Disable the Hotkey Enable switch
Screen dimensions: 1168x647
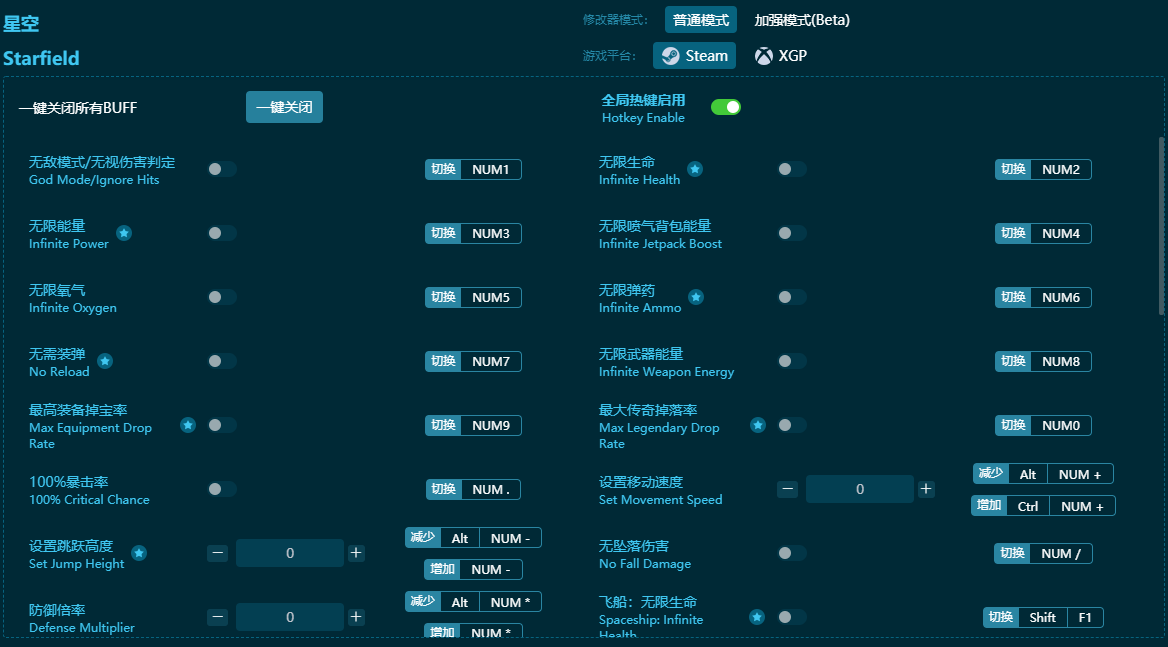tap(726, 106)
